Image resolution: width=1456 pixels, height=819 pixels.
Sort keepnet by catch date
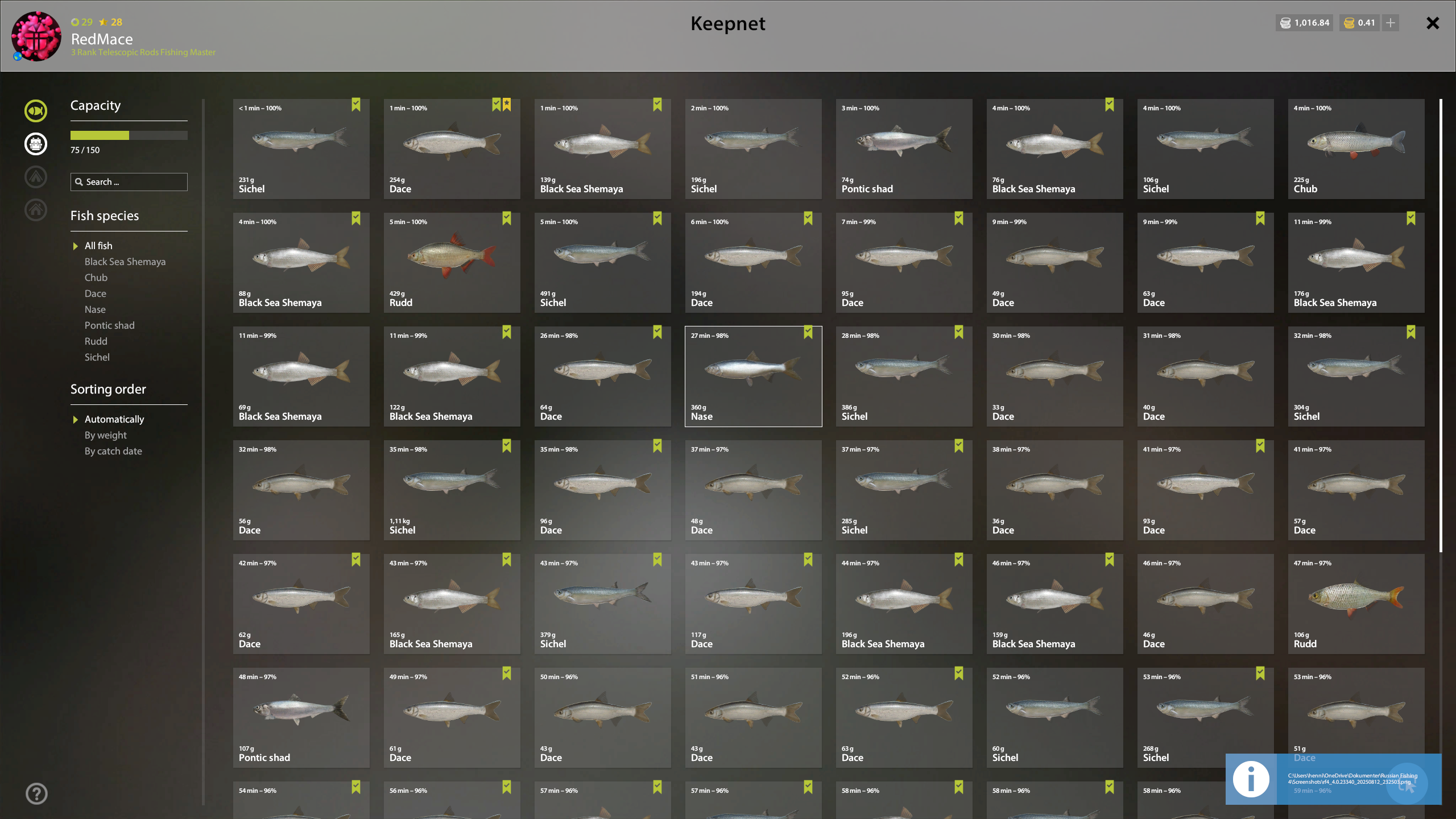click(113, 451)
